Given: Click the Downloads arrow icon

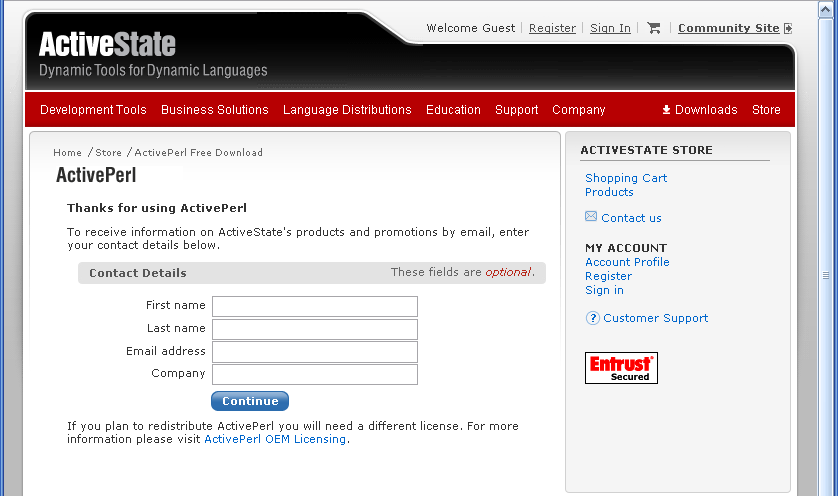Looking at the screenshot, I should [x=666, y=110].
